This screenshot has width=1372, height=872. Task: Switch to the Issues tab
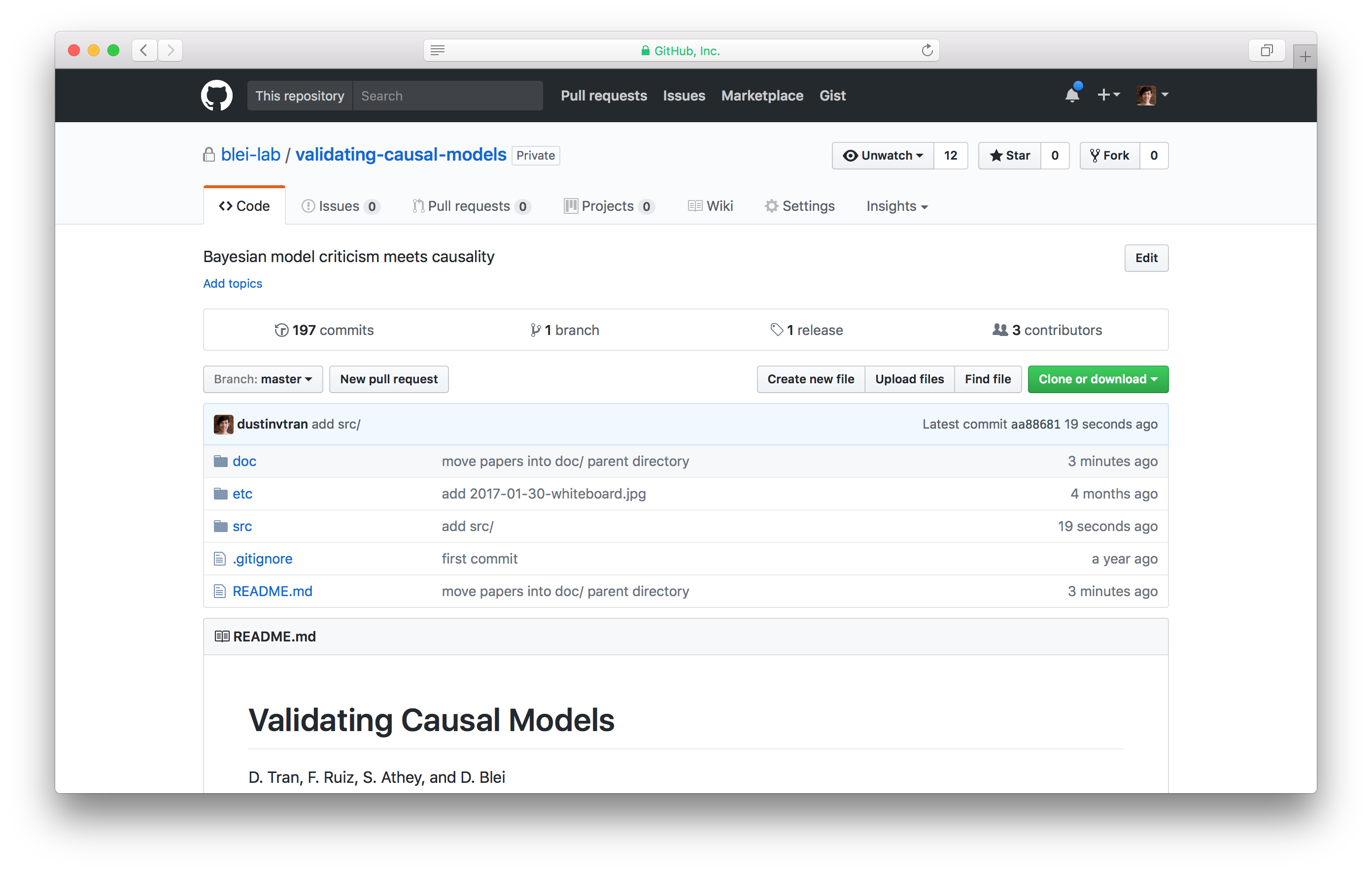(340, 206)
